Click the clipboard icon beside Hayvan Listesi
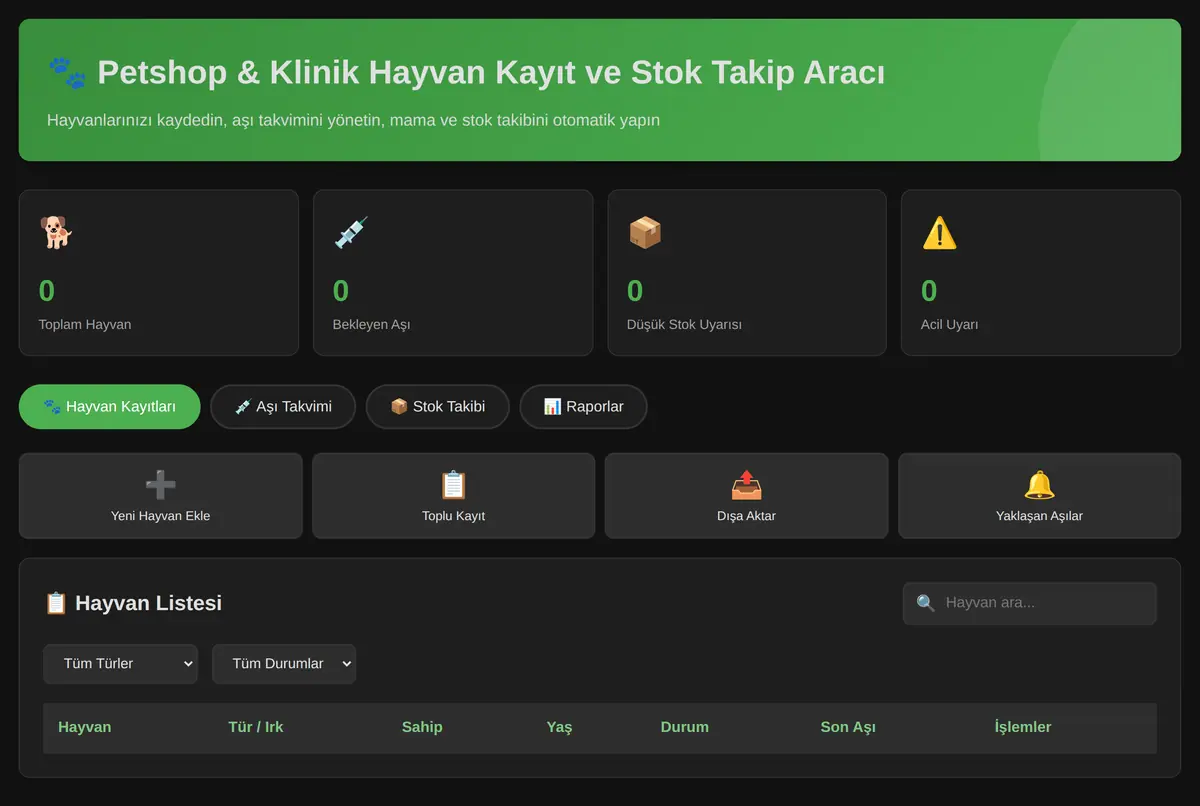This screenshot has height=806, width=1200. click(x=56, y=603)
